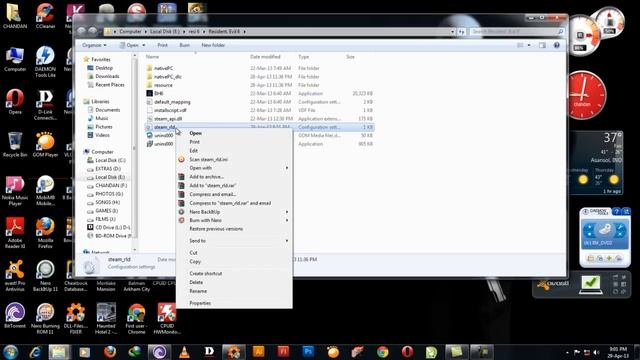Expand the Nero BackItUp submenu
Image resolution: width=640 pixels, height=360 pixels.
tap(234, 212)
